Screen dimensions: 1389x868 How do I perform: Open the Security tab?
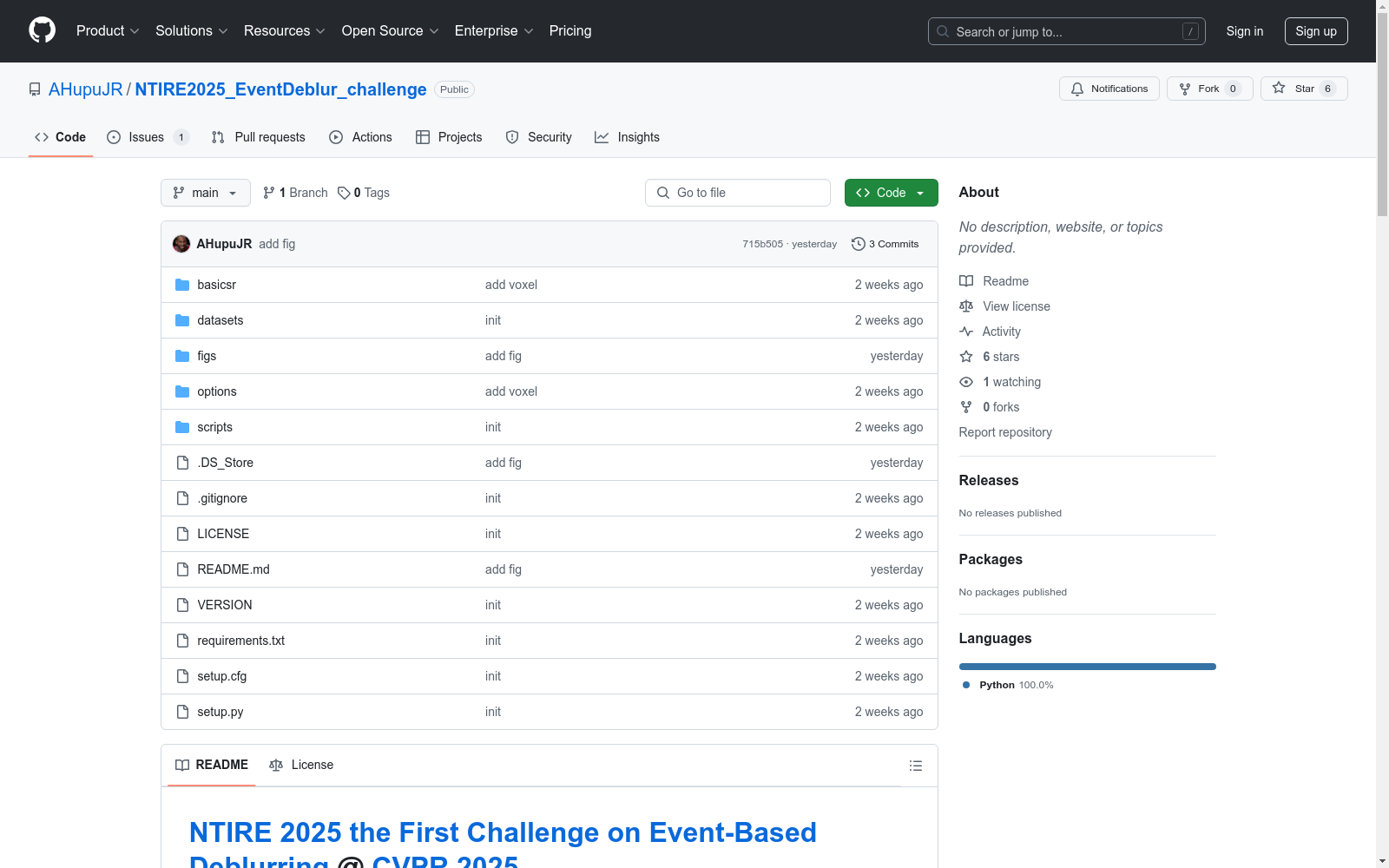(538, 137)
